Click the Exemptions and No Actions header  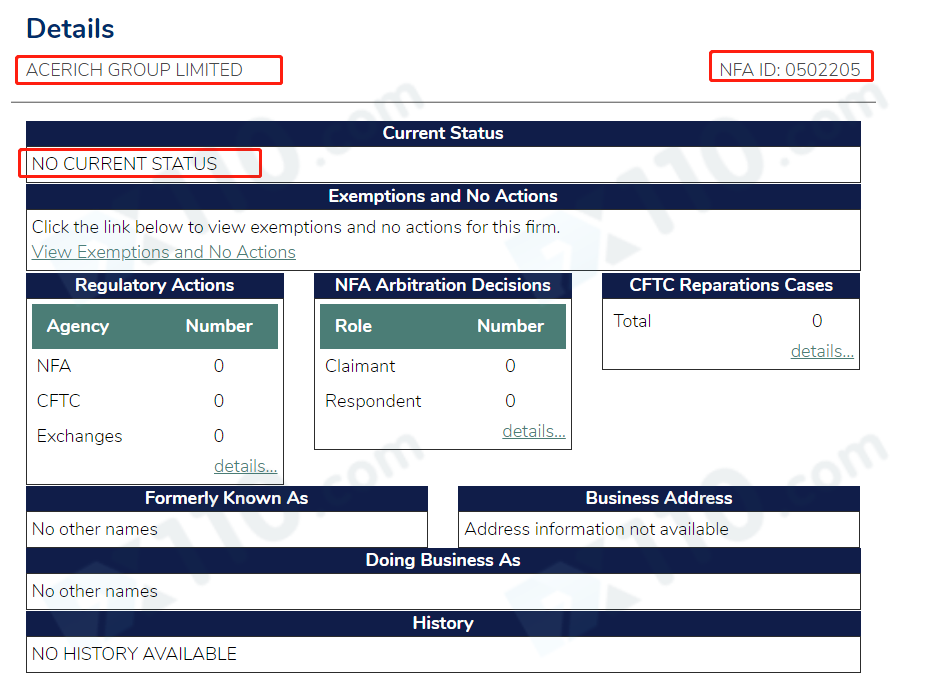(443, 197)
